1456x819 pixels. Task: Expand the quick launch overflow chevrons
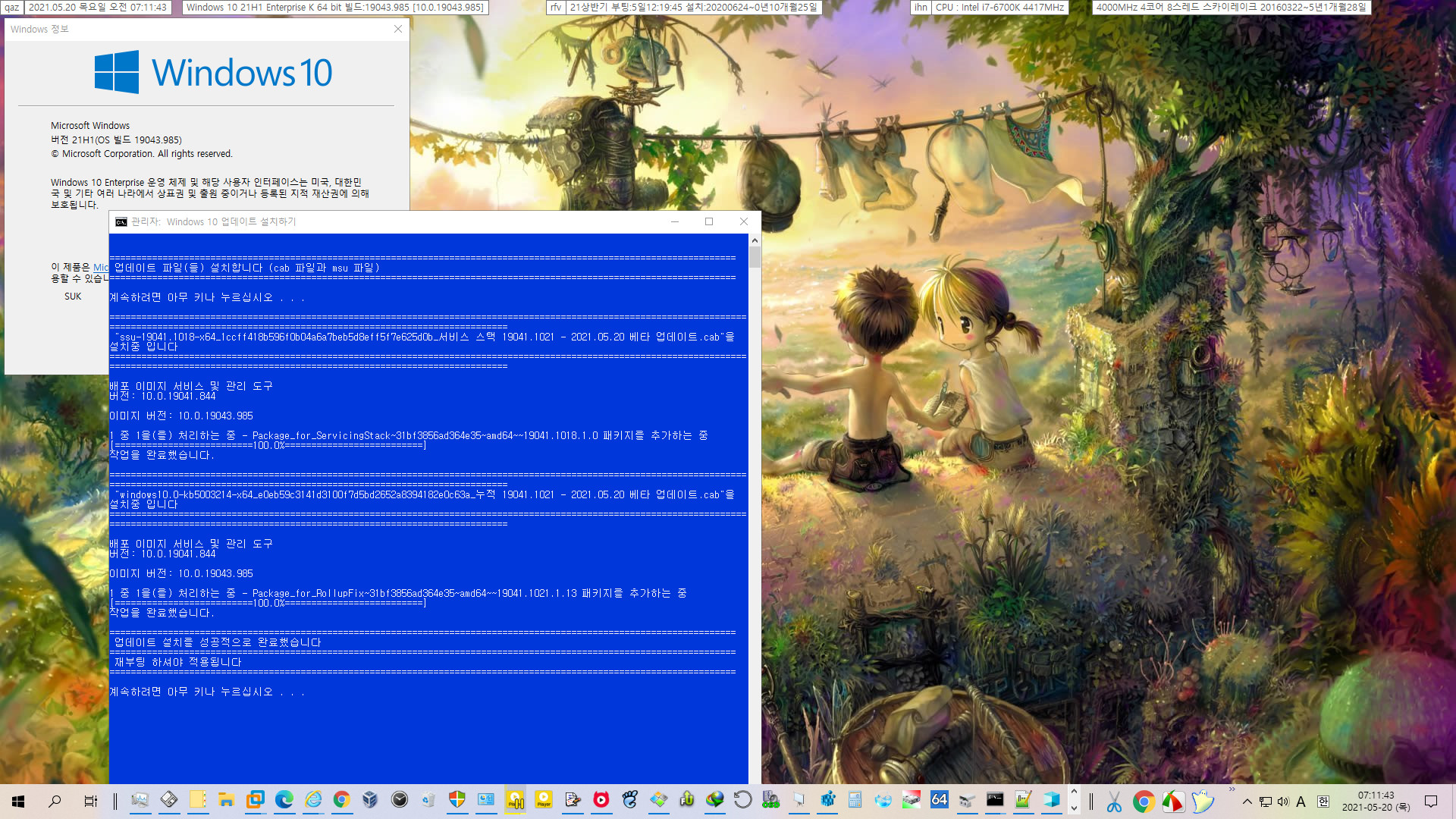(1232, 789)
